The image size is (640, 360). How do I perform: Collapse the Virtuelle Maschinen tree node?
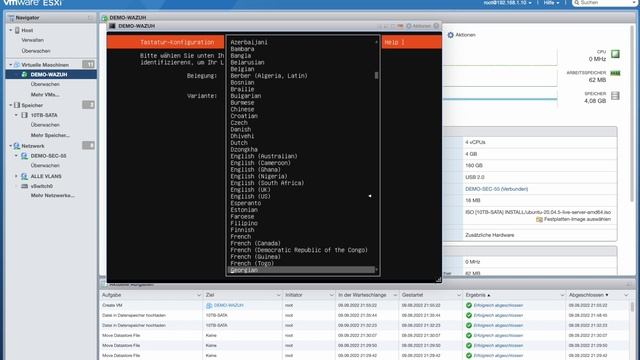11,65
